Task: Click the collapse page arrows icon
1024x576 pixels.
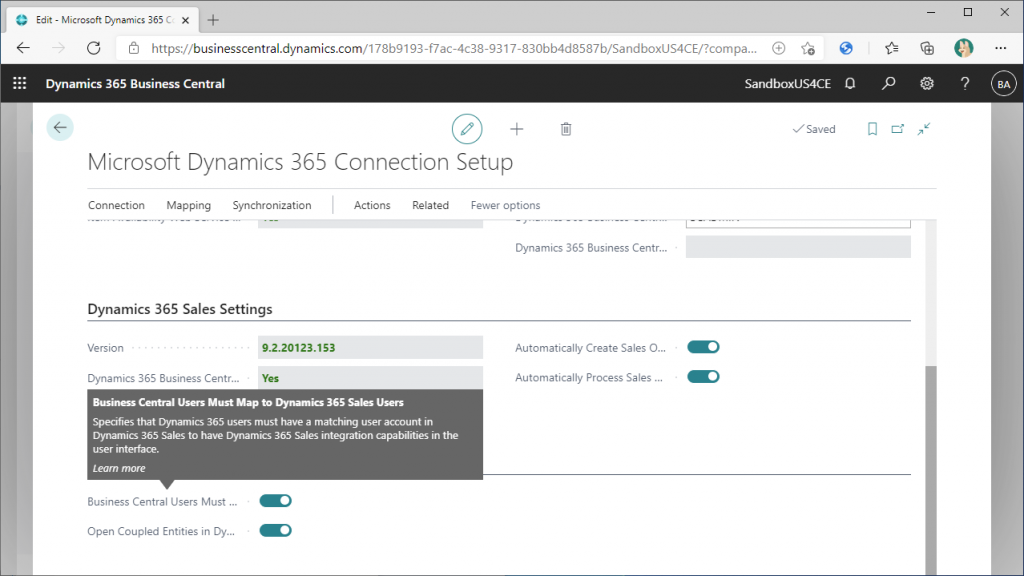Action: (923, 129)
